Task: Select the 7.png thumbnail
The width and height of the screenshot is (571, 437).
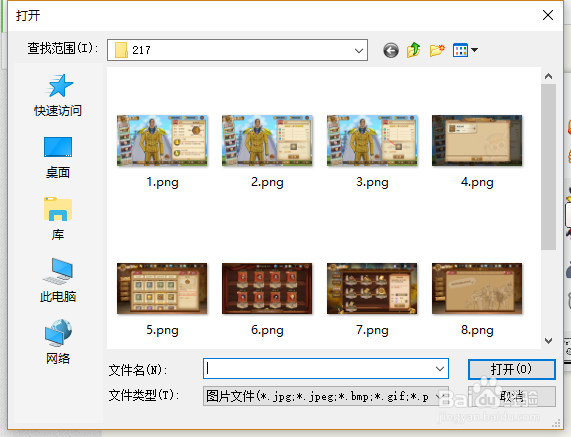Action: click(372, 288)
